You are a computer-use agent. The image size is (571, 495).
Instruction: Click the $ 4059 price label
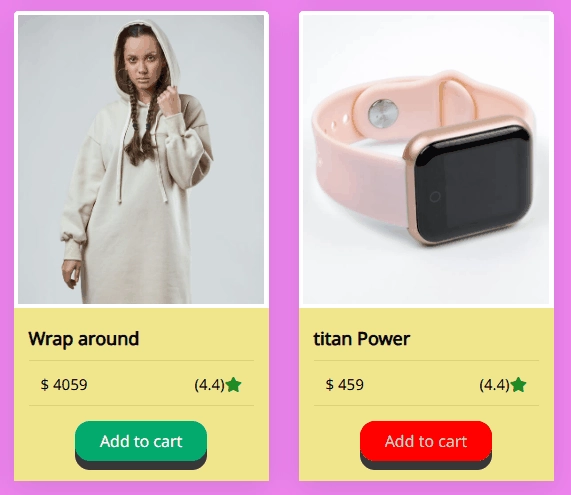click(64, 385)
